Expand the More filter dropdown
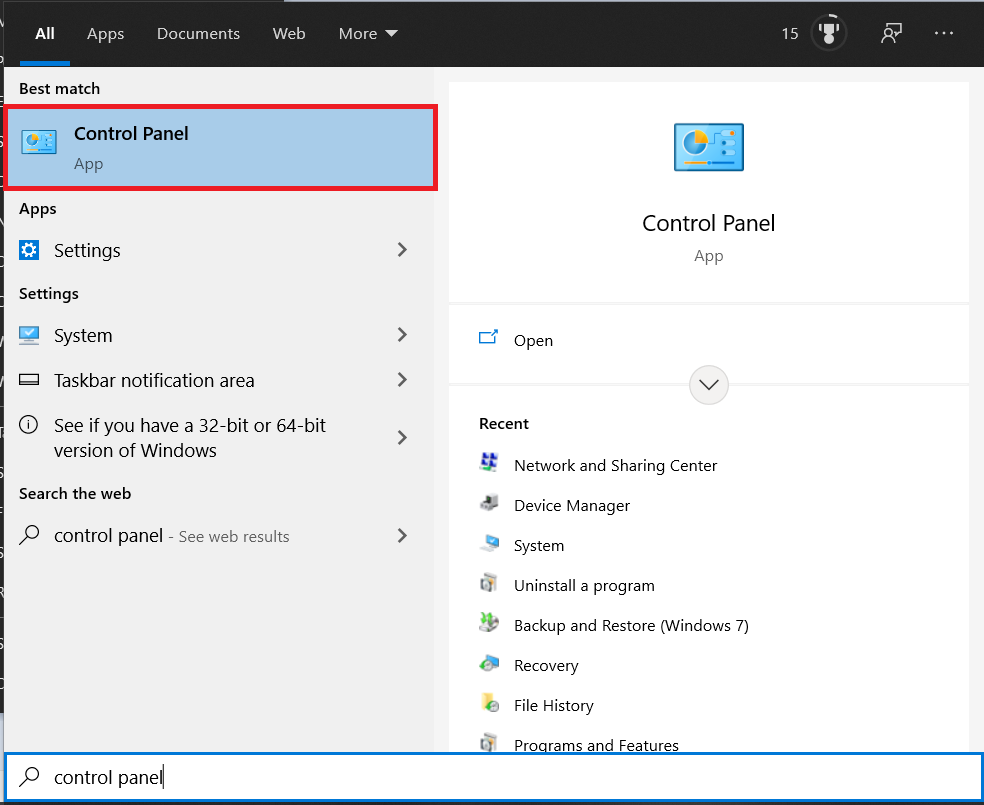The height and width of the screenshot is (805, 984). [368, 33]
